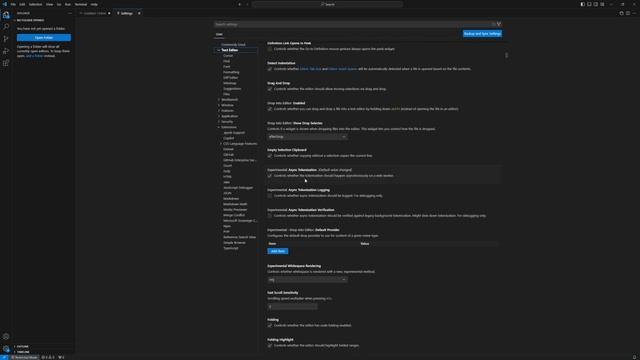
Task: Open the Terminal menu
Action: click(x=80, y=4)
